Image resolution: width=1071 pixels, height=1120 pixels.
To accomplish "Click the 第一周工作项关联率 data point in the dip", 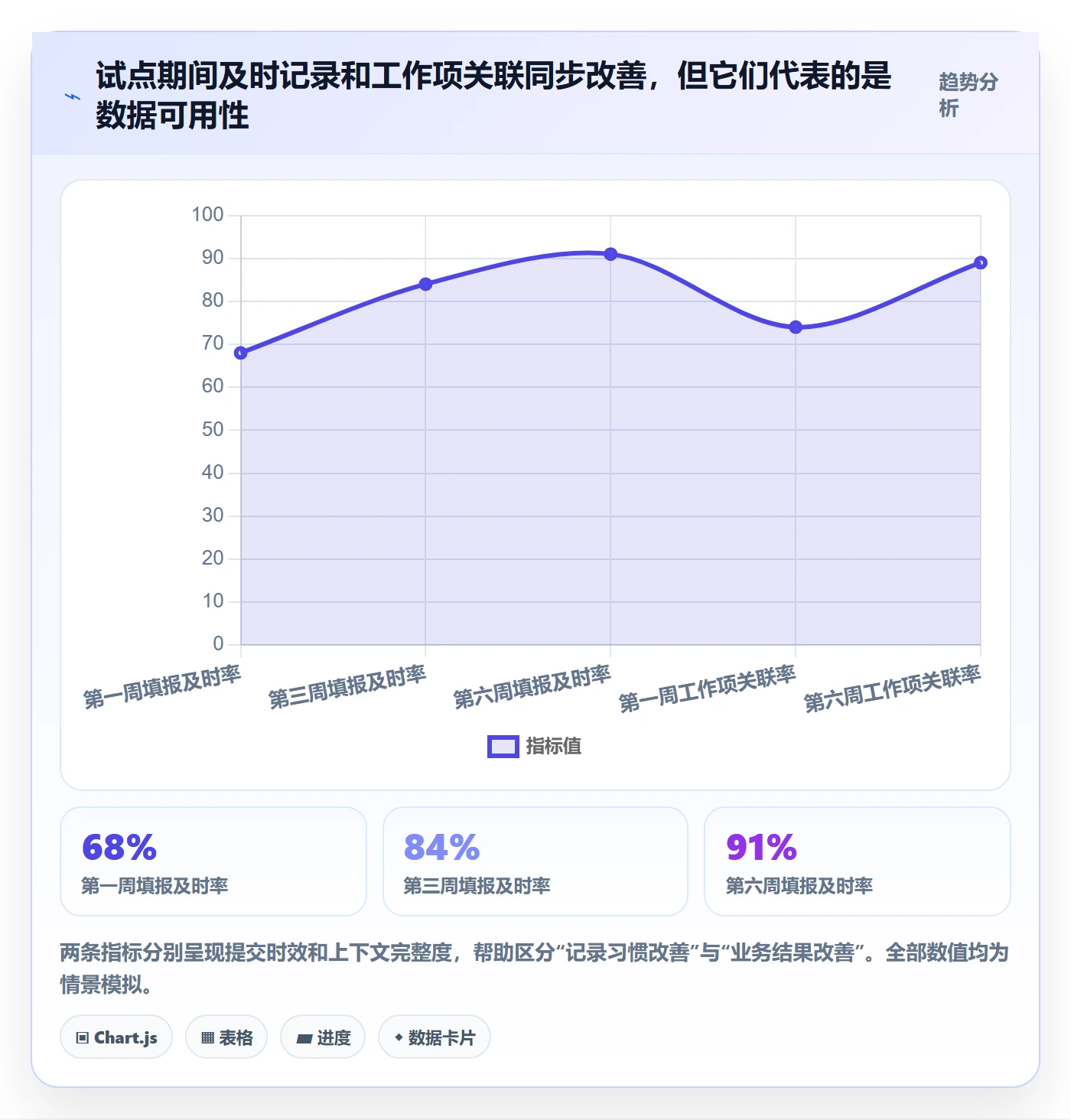I will [796, 327].
